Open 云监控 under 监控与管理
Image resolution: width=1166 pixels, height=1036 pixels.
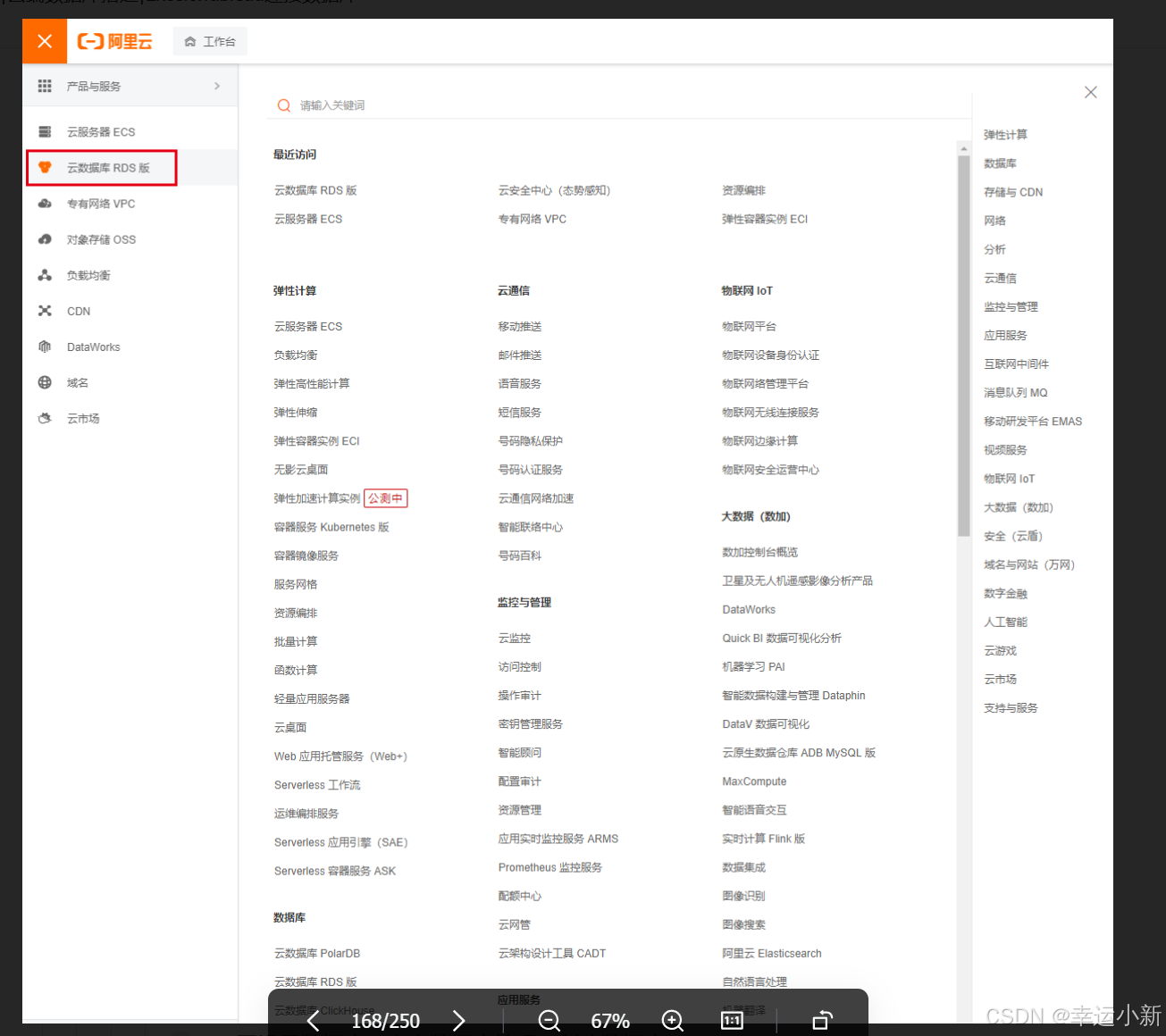coord(515,638)
